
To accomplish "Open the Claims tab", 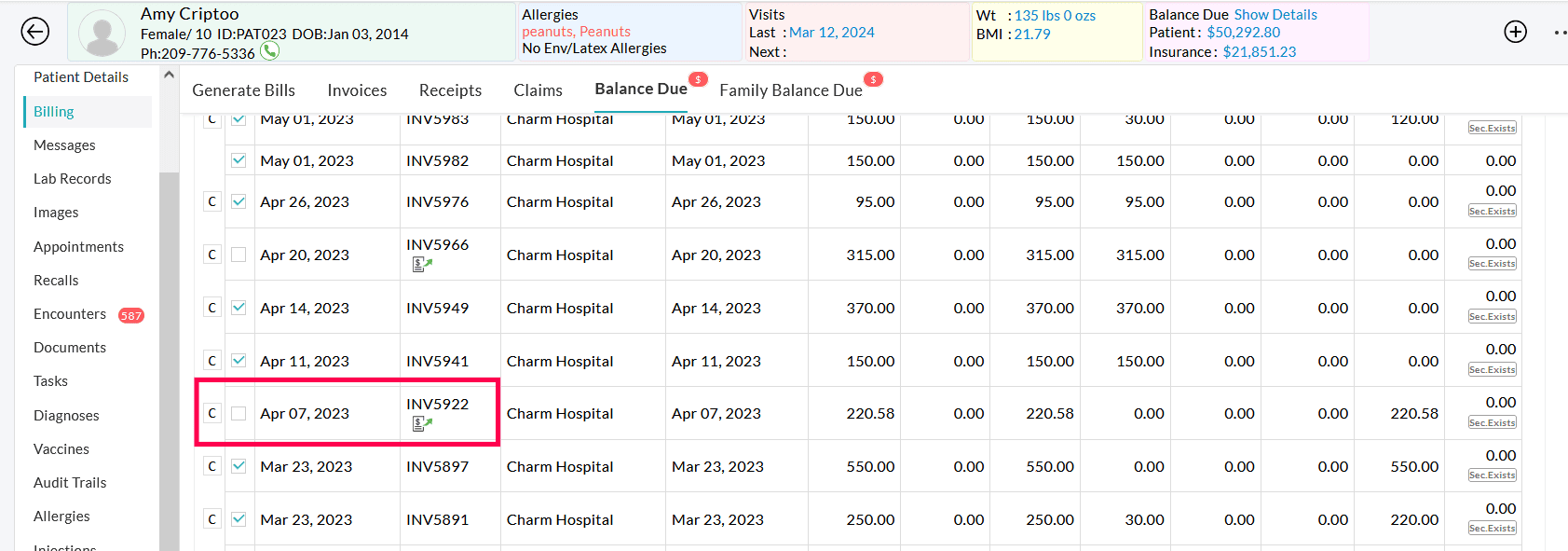I will [538, 90].
